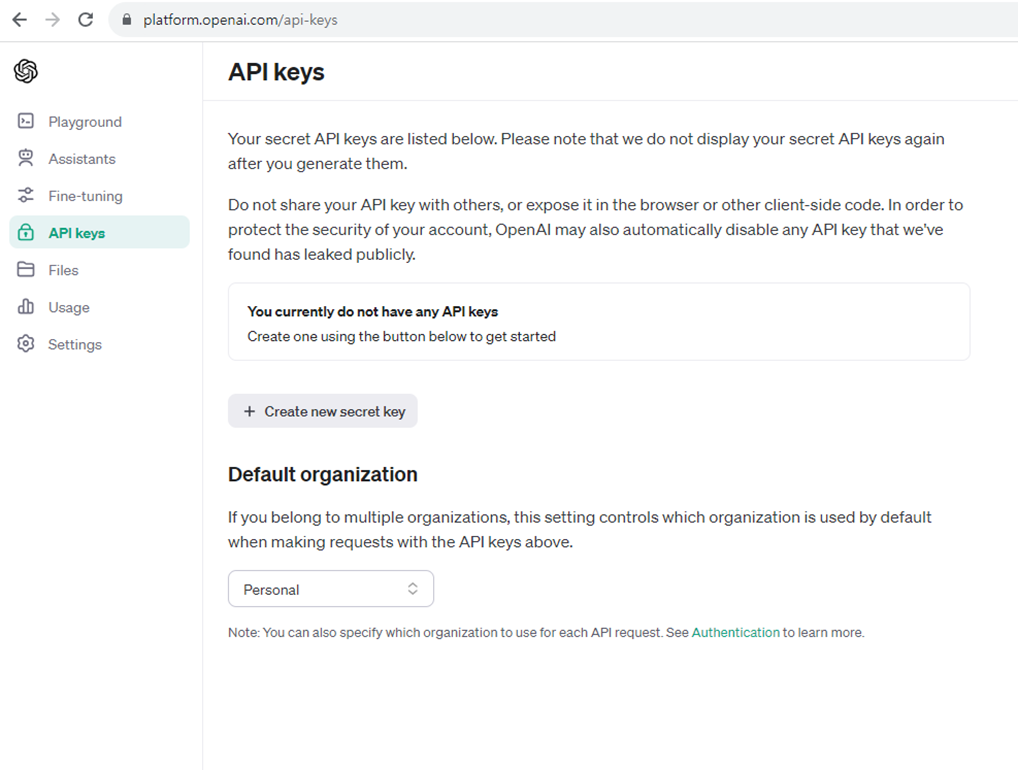Click the API keys page heading
Image resolution: width=1018 pixels, height=770 pixels.
click(x=276, y=72)
